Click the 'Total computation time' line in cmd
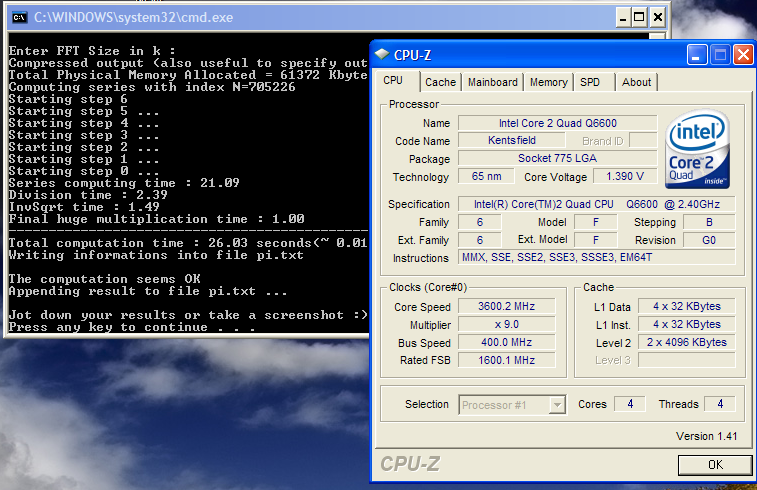 pos(188,243)
